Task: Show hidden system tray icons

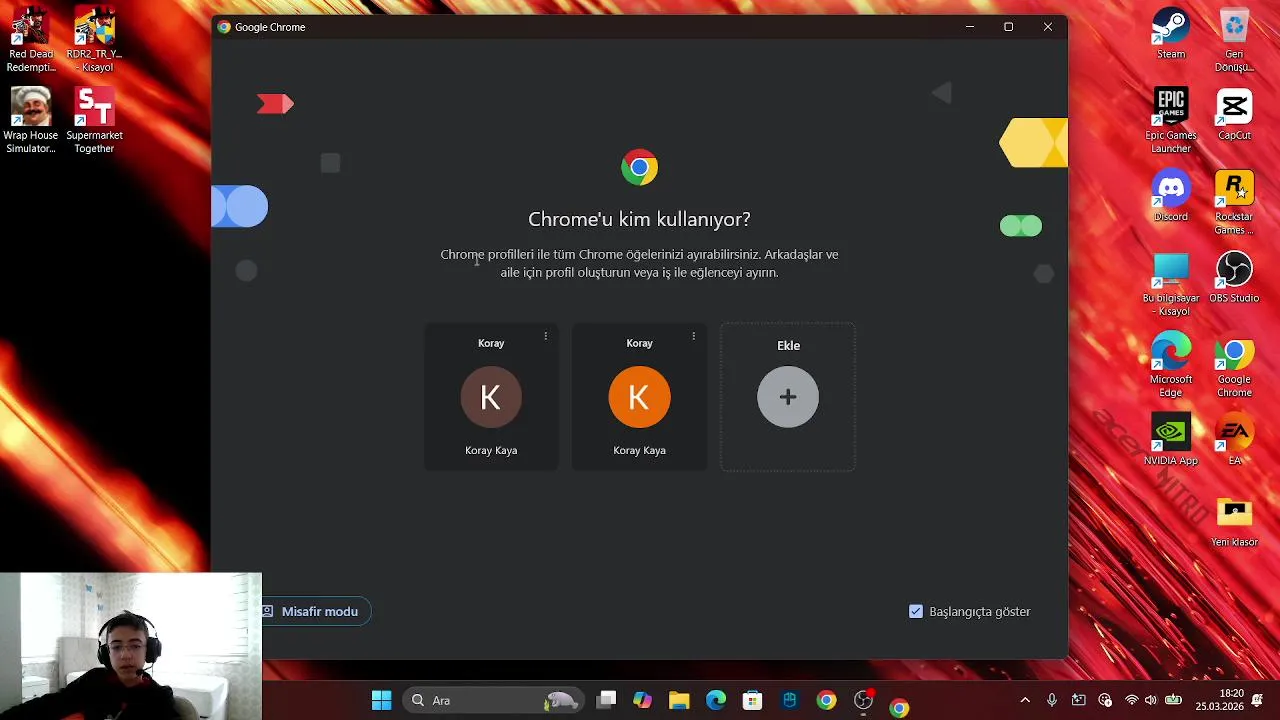Action: [x=1025, y=700]
